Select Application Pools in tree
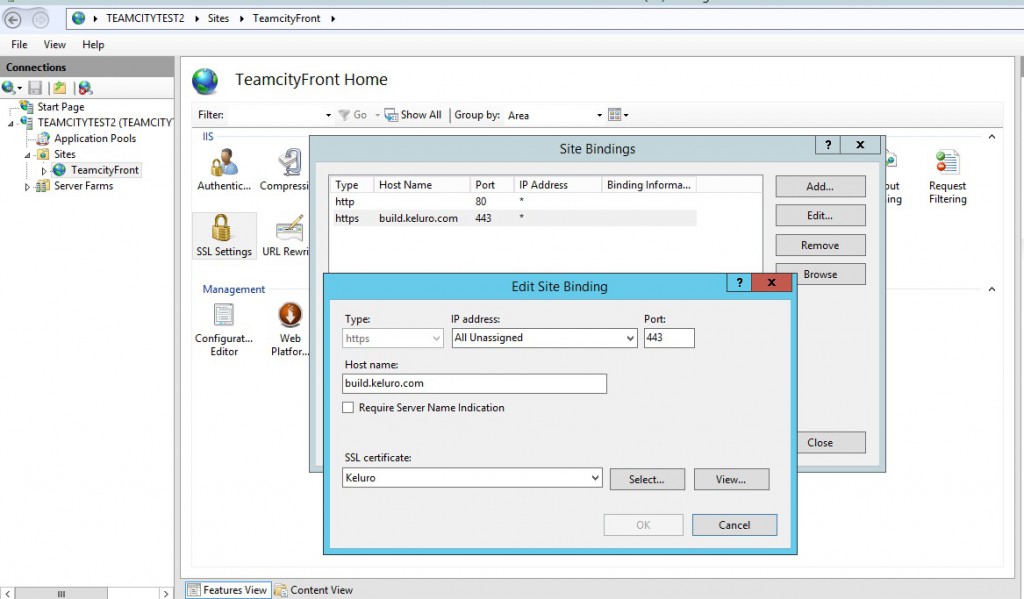The width and height of the screenshot is (1024, 599). click(95, 138)
